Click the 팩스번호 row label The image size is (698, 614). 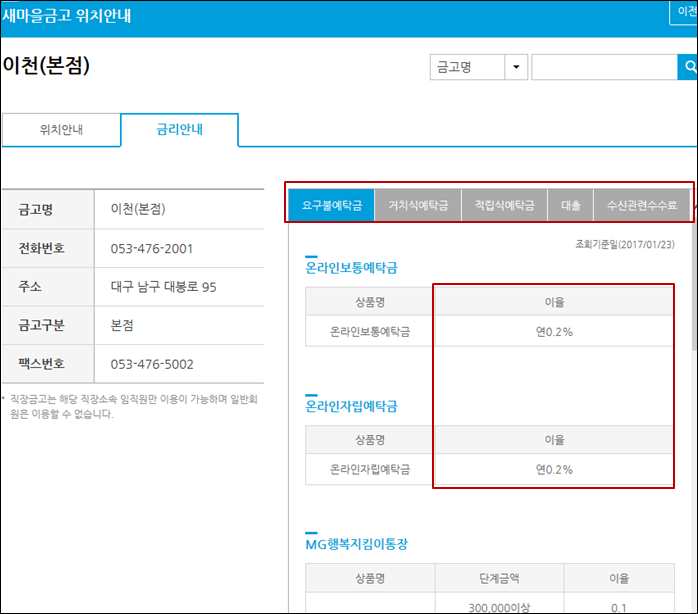tap(41, 364)
